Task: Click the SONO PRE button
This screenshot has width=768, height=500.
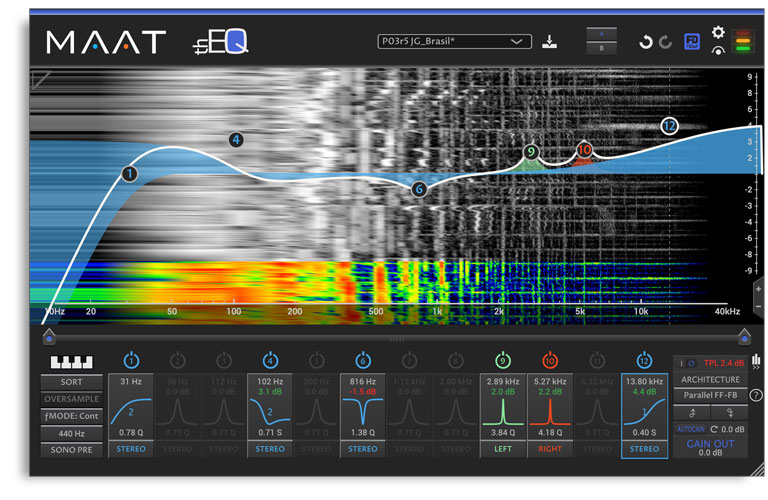Action: point(71,450)
